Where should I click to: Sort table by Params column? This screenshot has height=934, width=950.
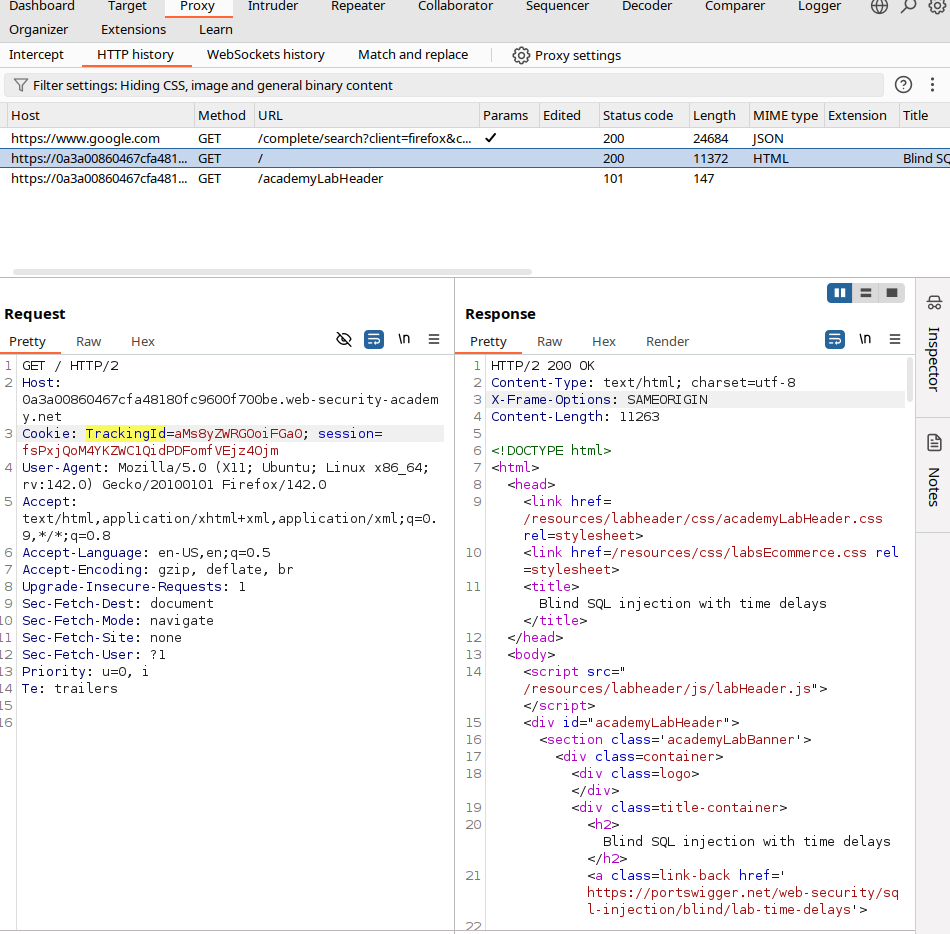509,116
